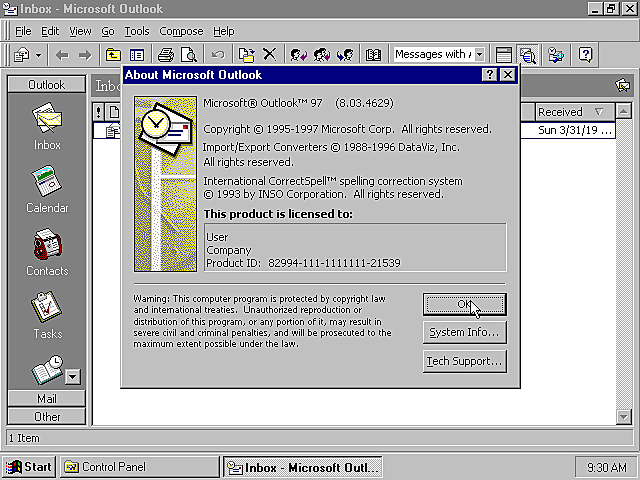The height and width of the screenshot is (480, 640).
Task: Click the Outlook bar scroll down arrow
Action: (x=73, y=376)
